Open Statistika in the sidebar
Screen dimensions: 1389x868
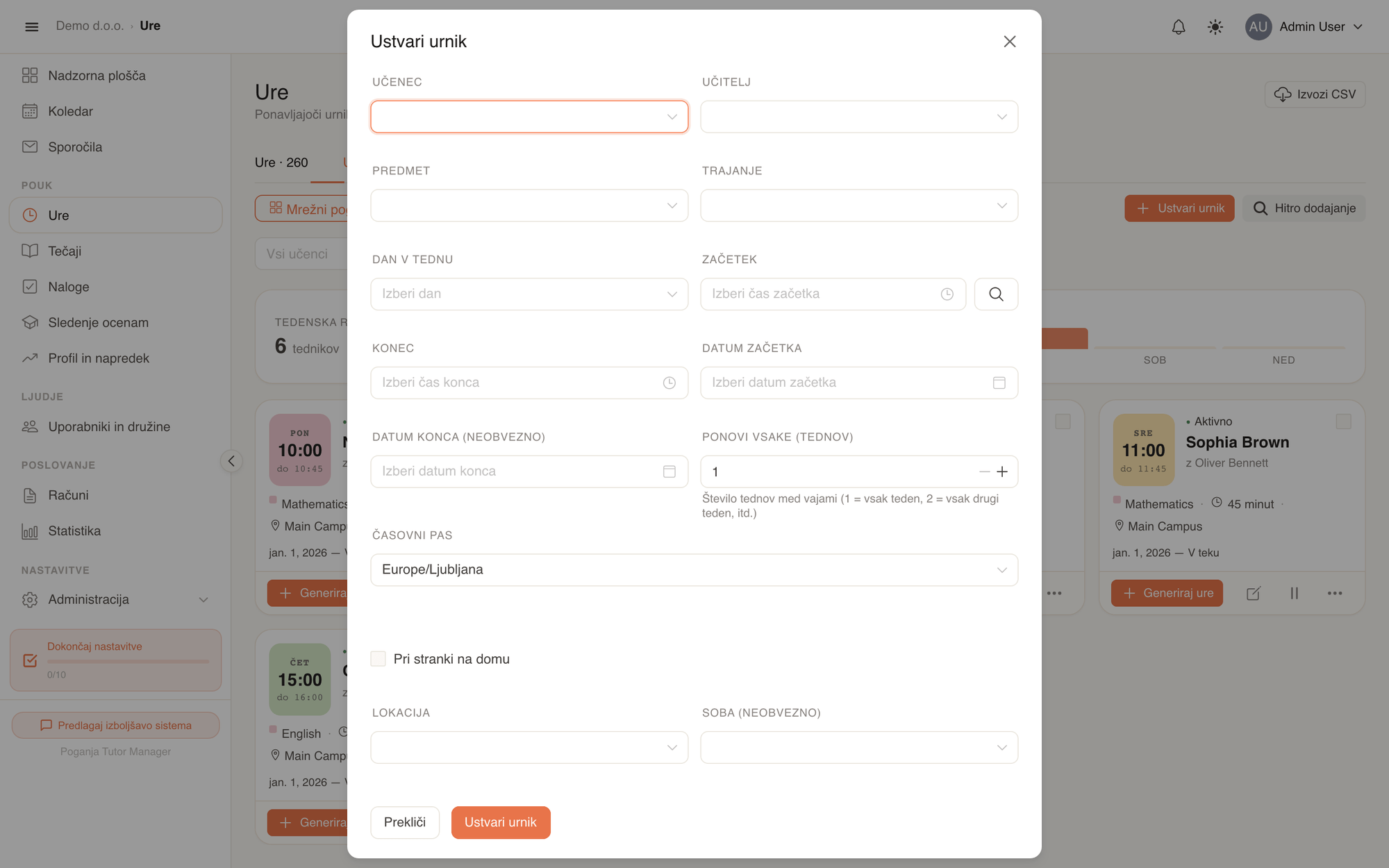pyautogui.click(x=115, y=531)
